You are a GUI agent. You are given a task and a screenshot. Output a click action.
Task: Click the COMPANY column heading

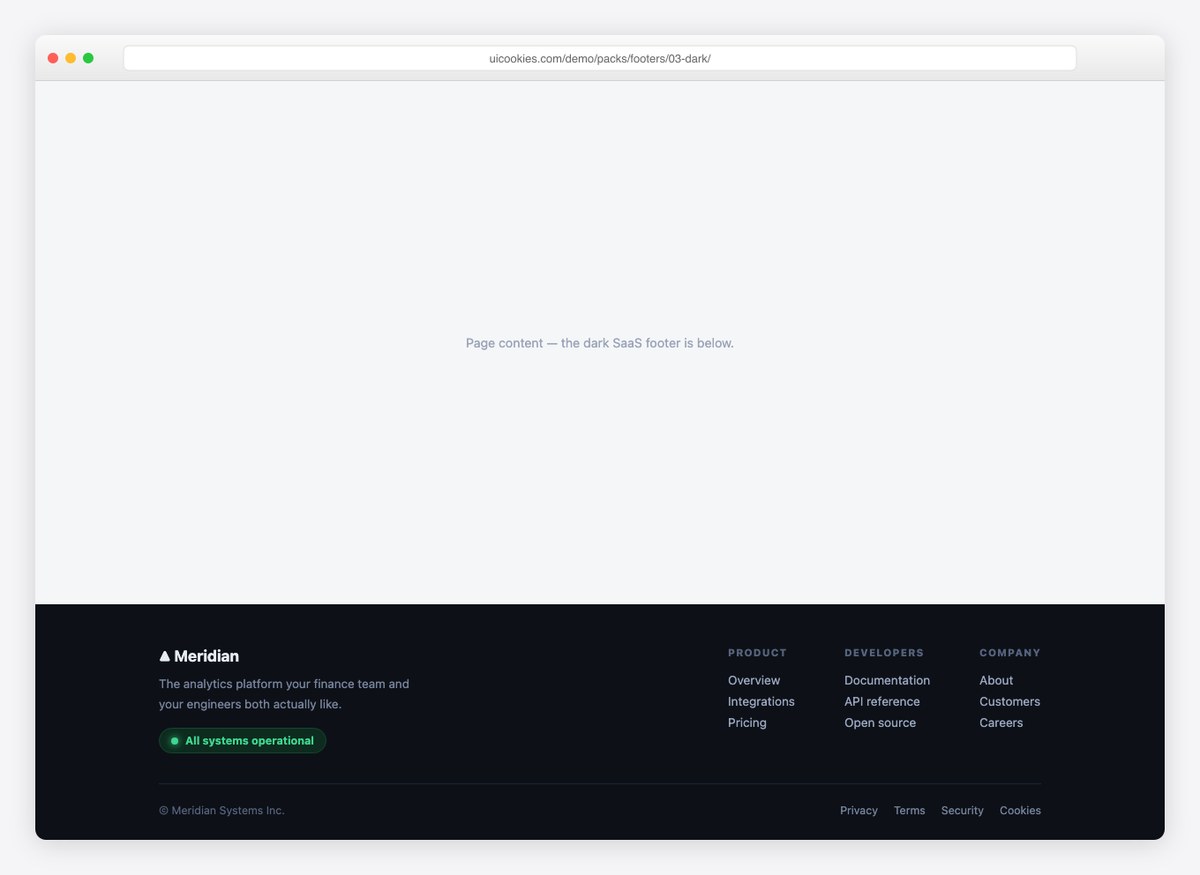(1010, 653)
